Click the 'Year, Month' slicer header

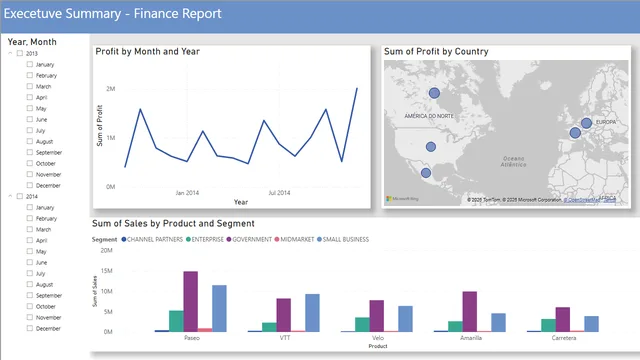coord(32,42)
